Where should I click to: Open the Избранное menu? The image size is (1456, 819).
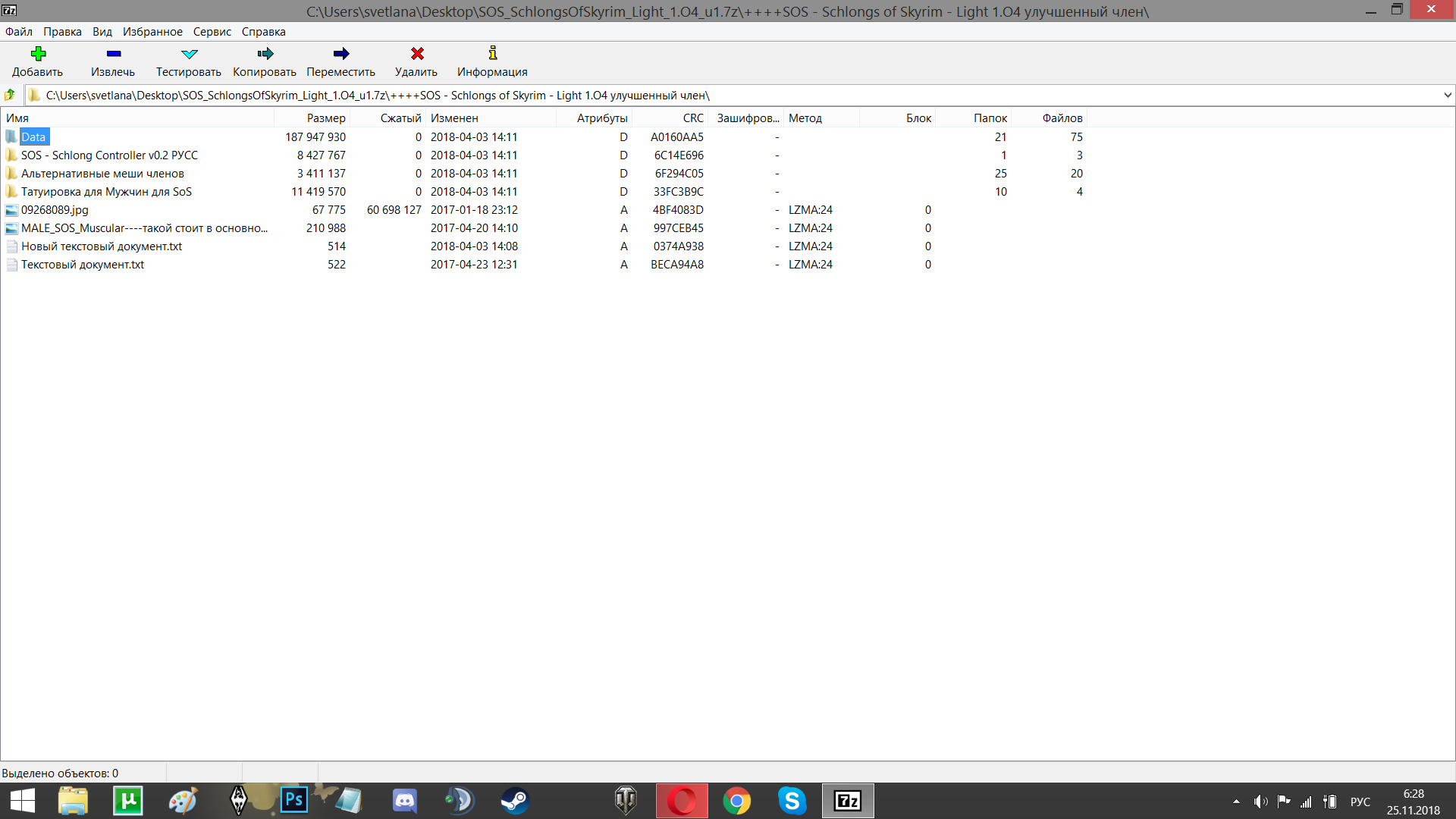coord(152,32)
